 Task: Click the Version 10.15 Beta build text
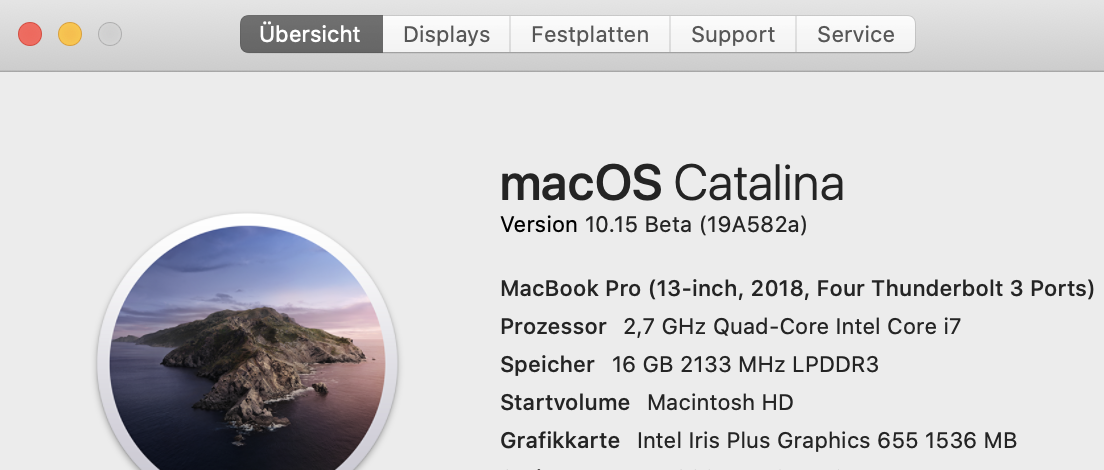point(653,224)
